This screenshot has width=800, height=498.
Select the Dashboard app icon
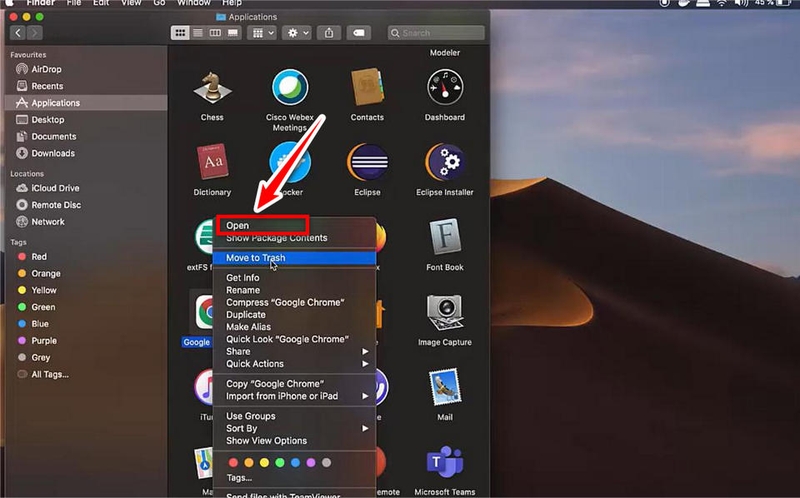445,87
